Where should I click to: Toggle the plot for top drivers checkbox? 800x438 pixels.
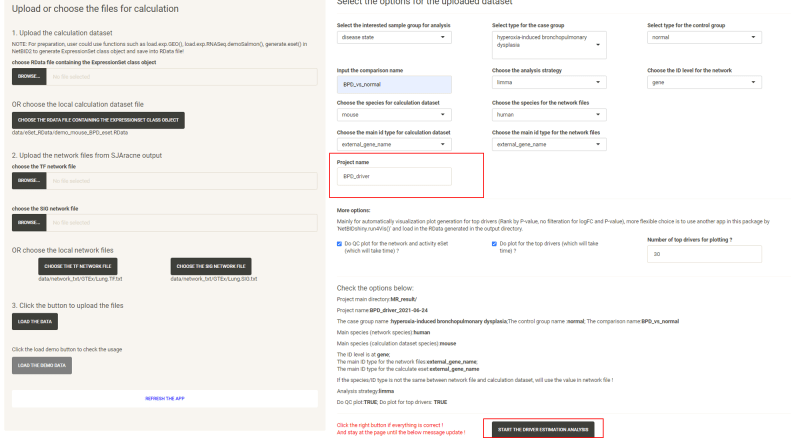coord(494,244)
